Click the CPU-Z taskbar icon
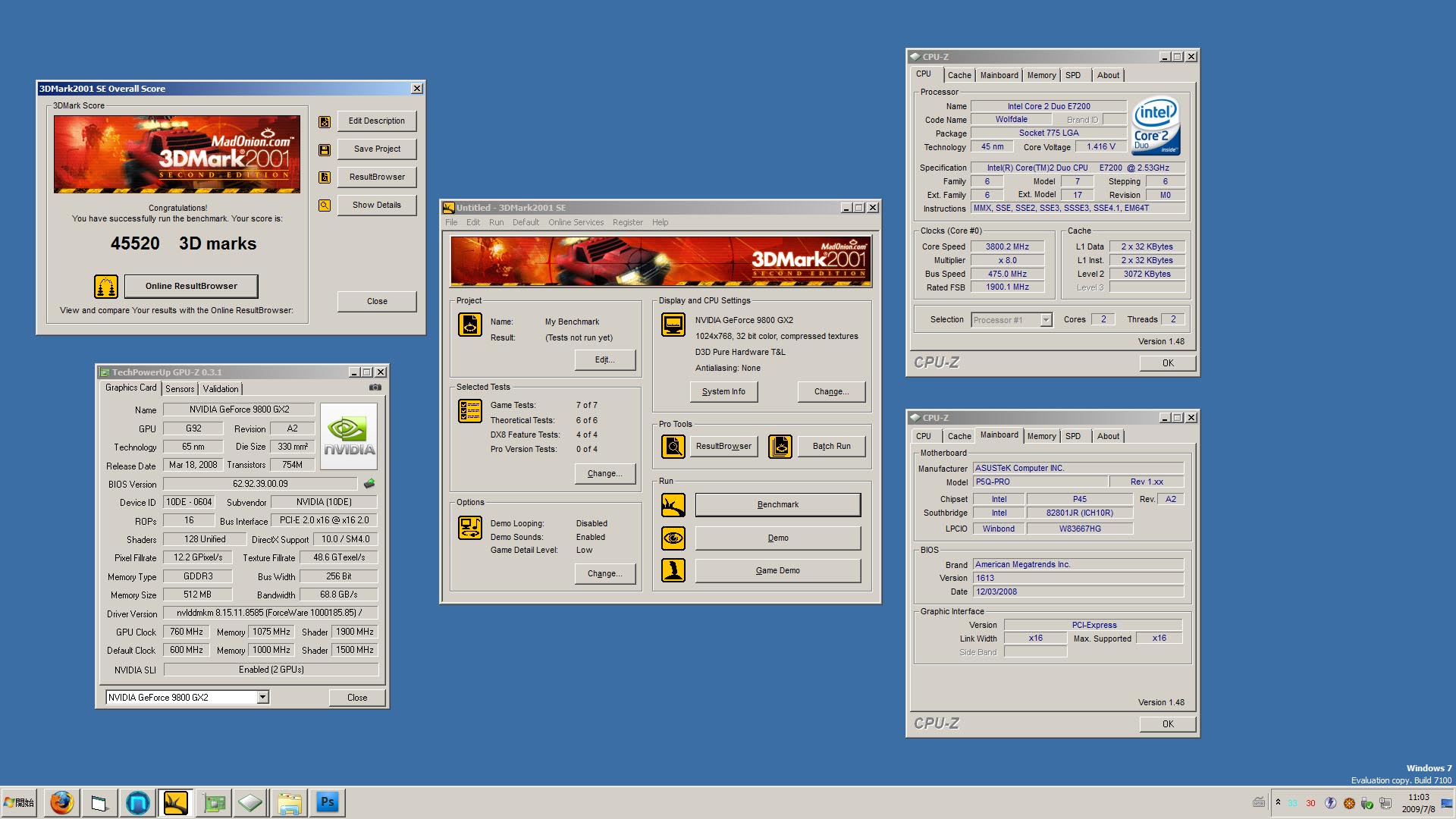 point(252,802)
